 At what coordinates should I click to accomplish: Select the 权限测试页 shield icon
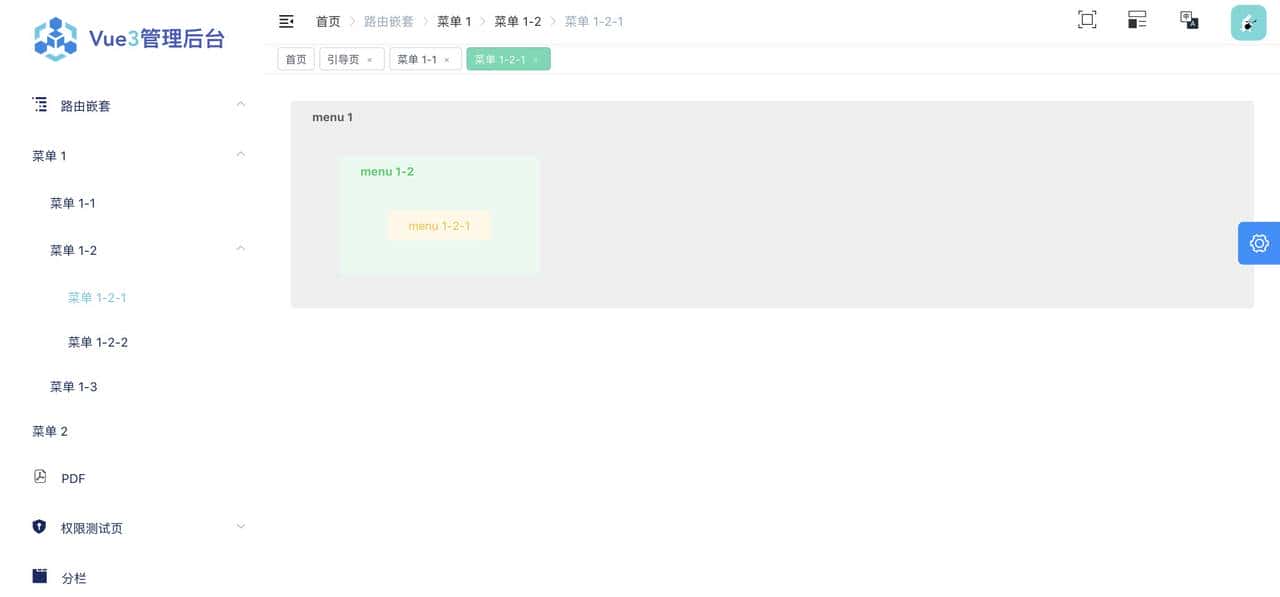coord(39,527)
